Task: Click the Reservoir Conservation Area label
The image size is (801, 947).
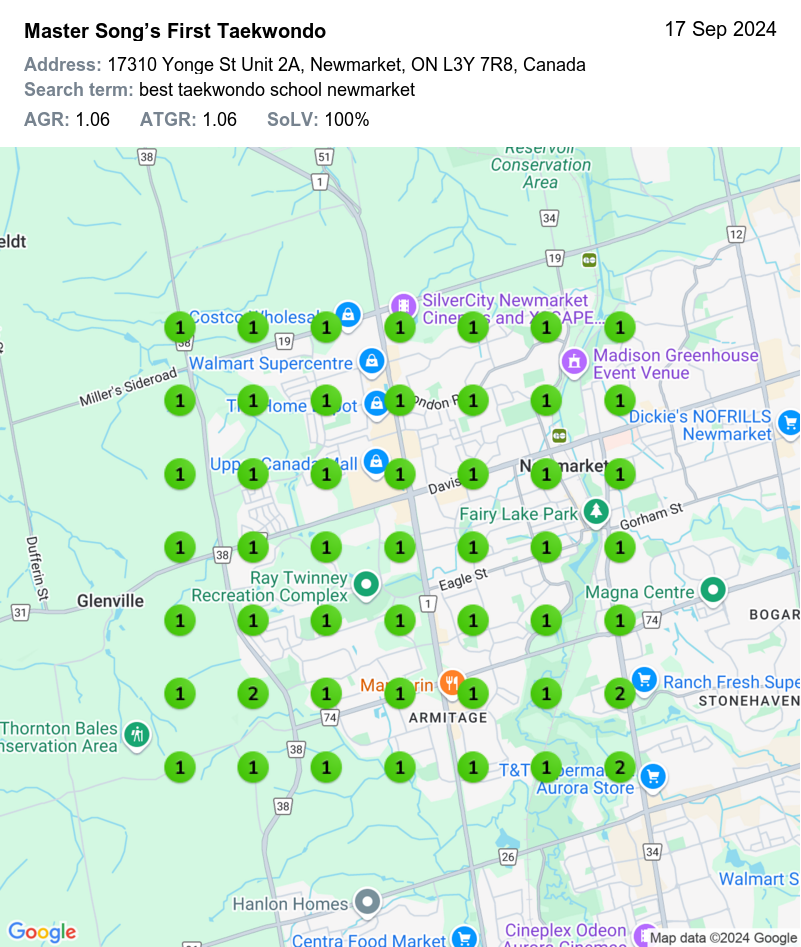Action: 541,165
